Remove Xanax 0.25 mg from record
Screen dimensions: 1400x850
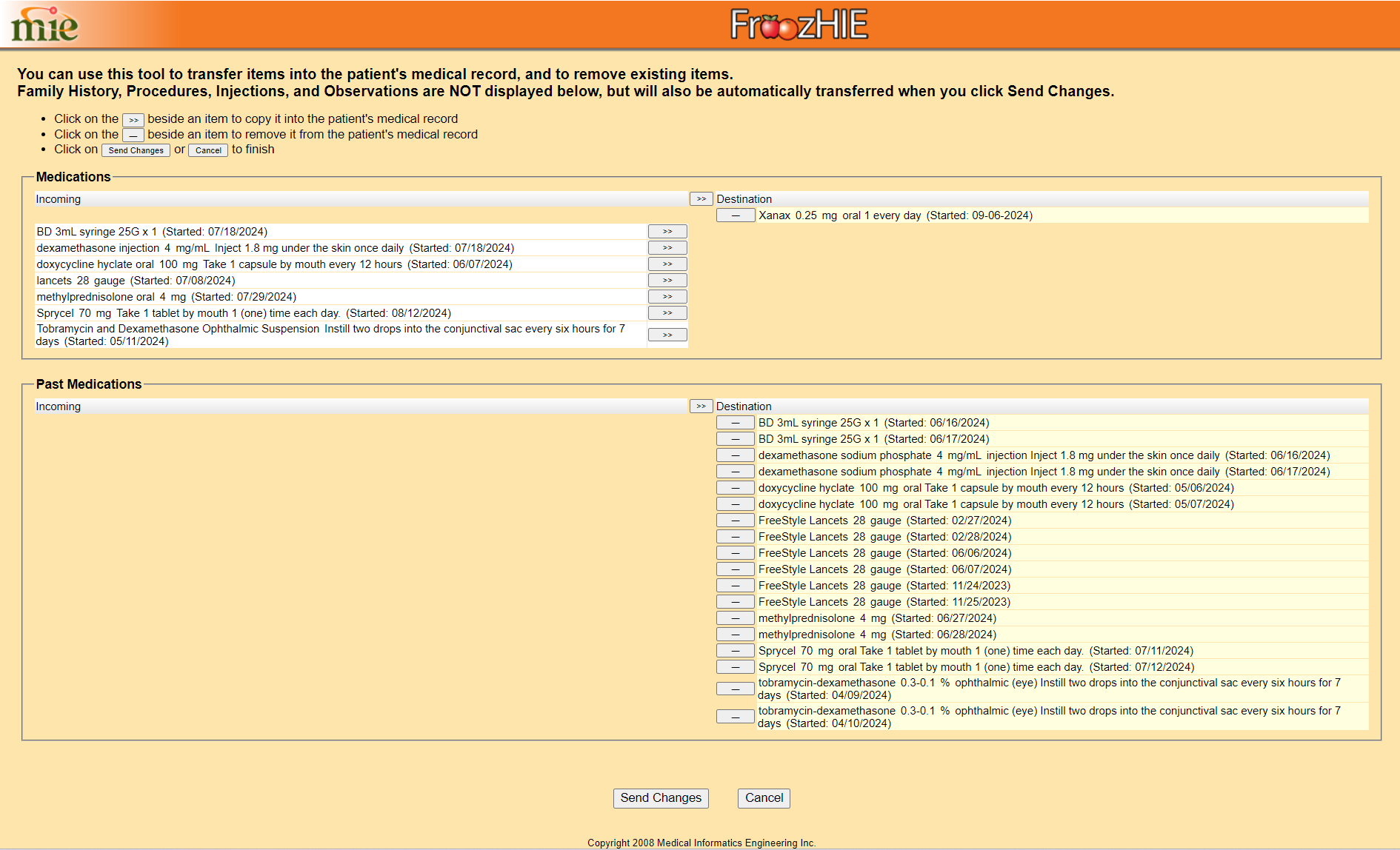[x=735, y=215]
